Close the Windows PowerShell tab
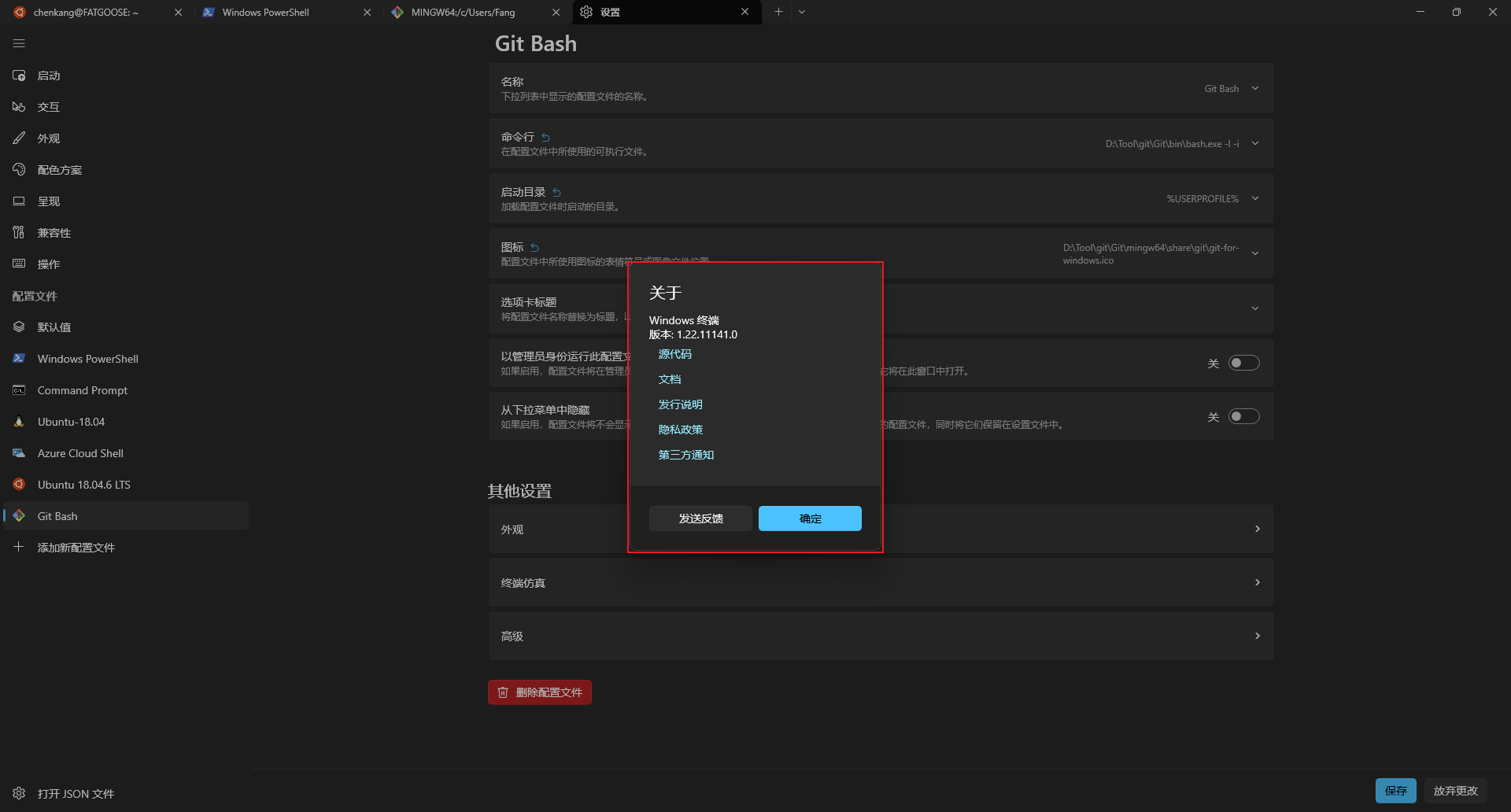The width and height of the screenshot is (1511, 812). (x=367, y=12)
